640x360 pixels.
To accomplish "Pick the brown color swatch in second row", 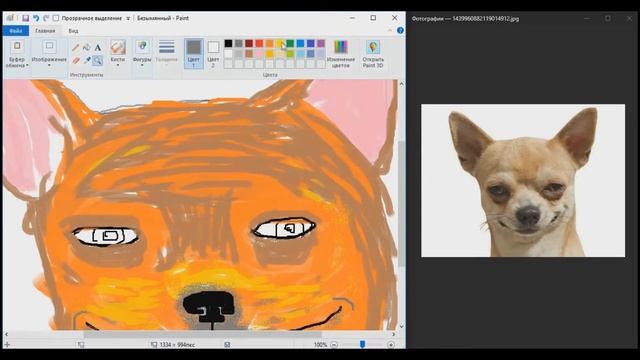I will pyautogui.click(x=249, y=53).
